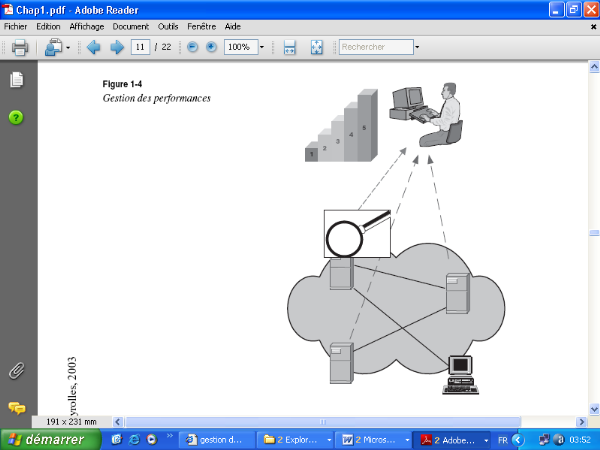Click the first quick launch icon

pyautogui.click(x=117, y=439)
